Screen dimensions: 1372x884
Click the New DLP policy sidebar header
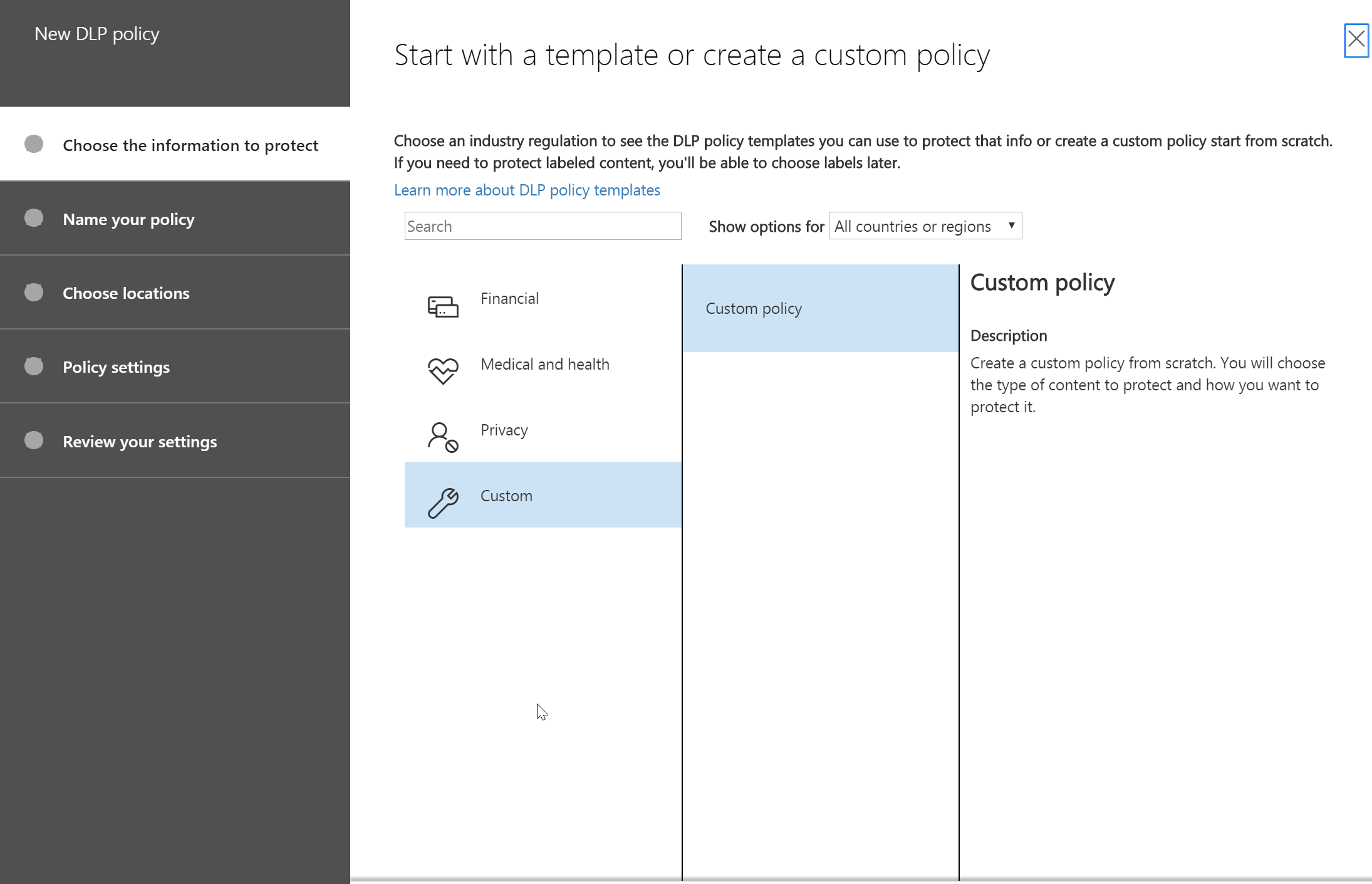(x=96, y=33)
